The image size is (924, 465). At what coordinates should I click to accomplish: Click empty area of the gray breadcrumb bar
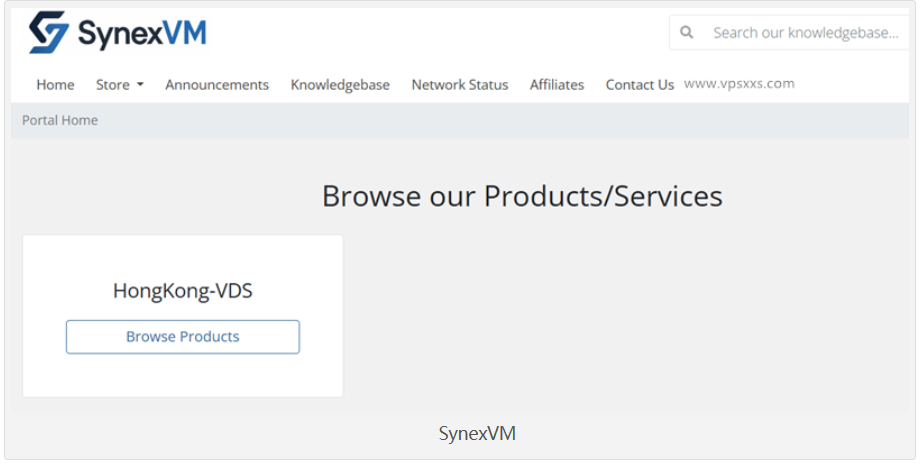click(x=500, y=120)
